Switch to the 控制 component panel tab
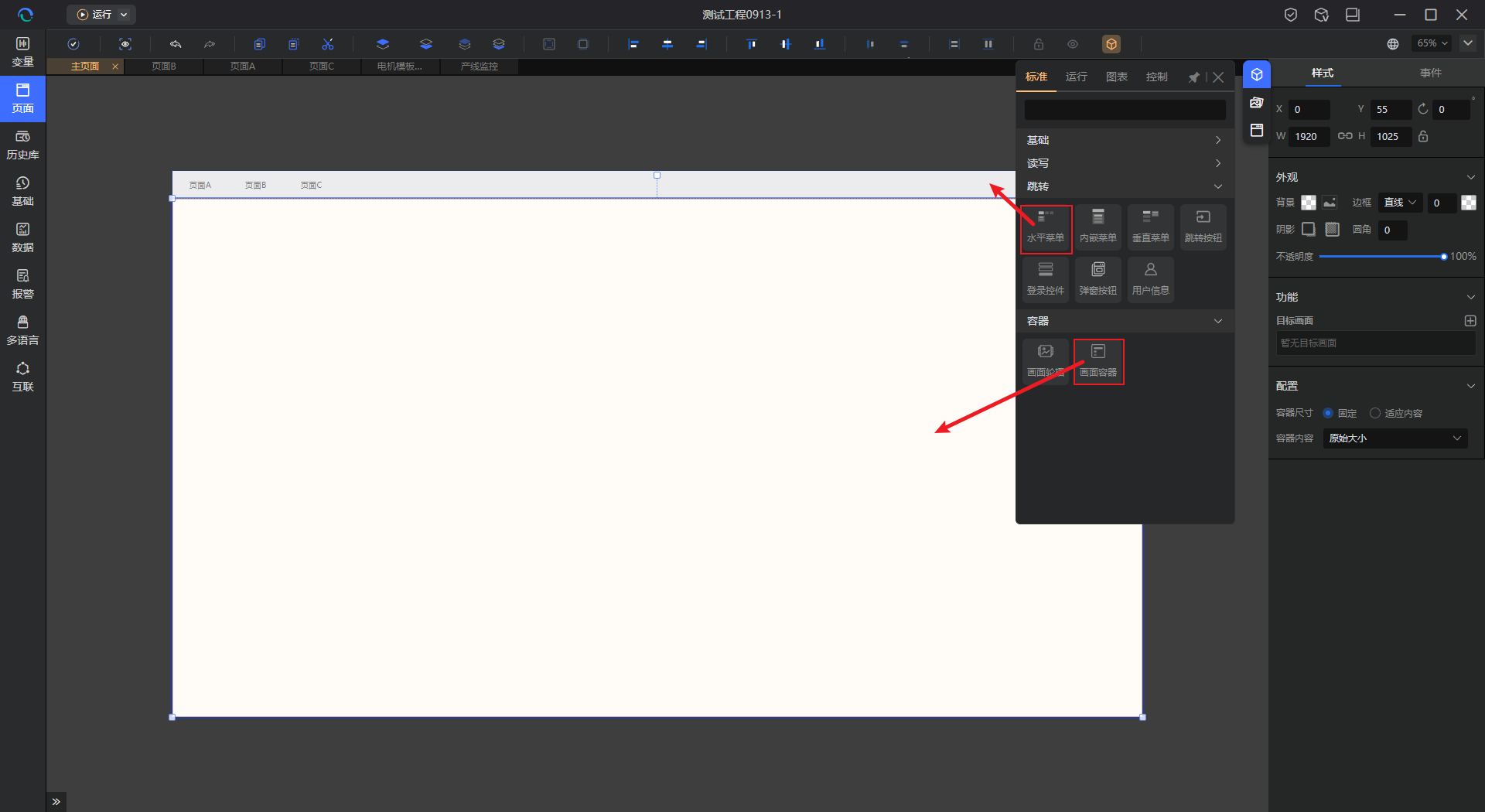The height and width of the screenshot is (812, 1485). coord(1157,77)
